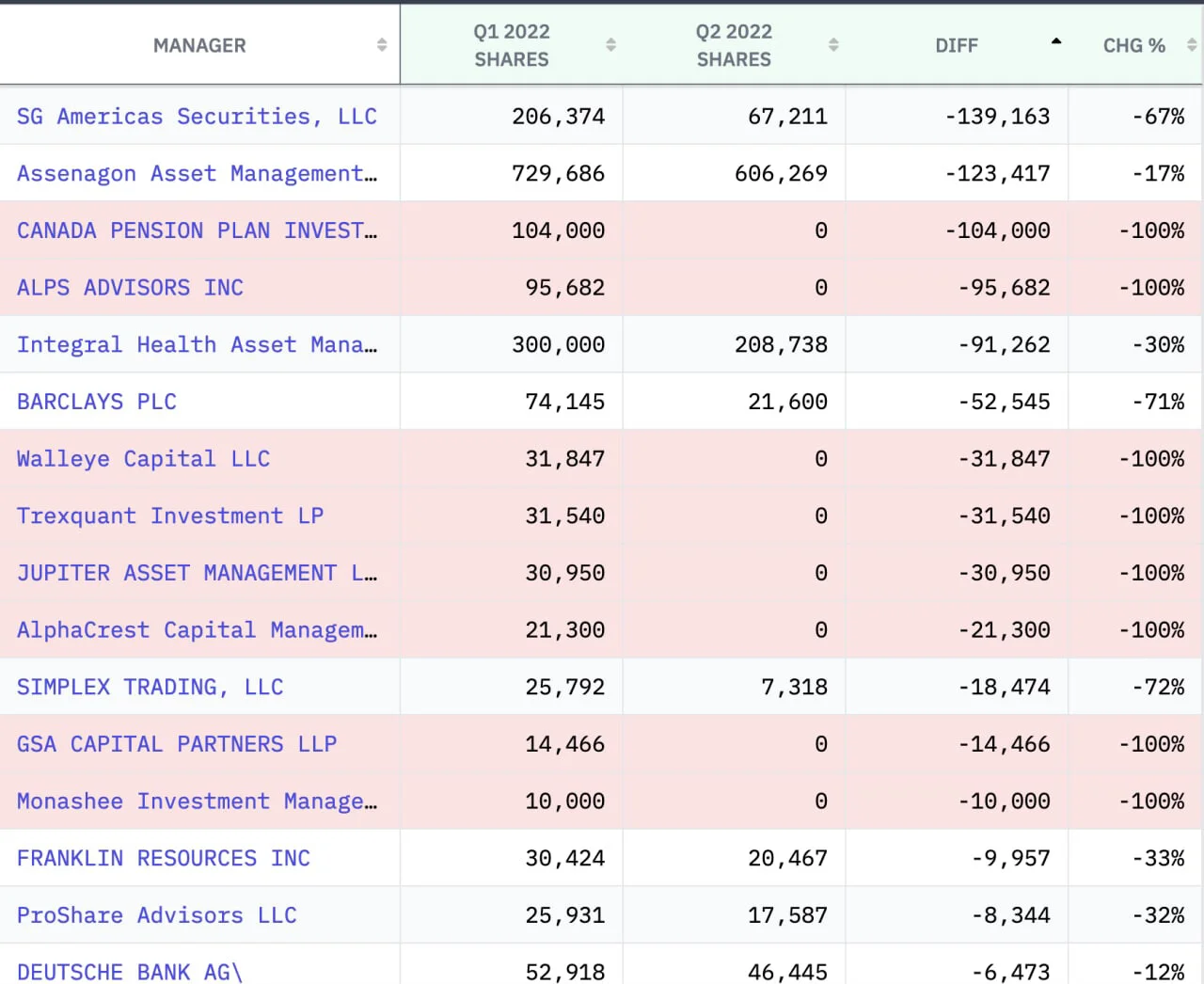Open Integral Health Asset Mana… link

197,345
